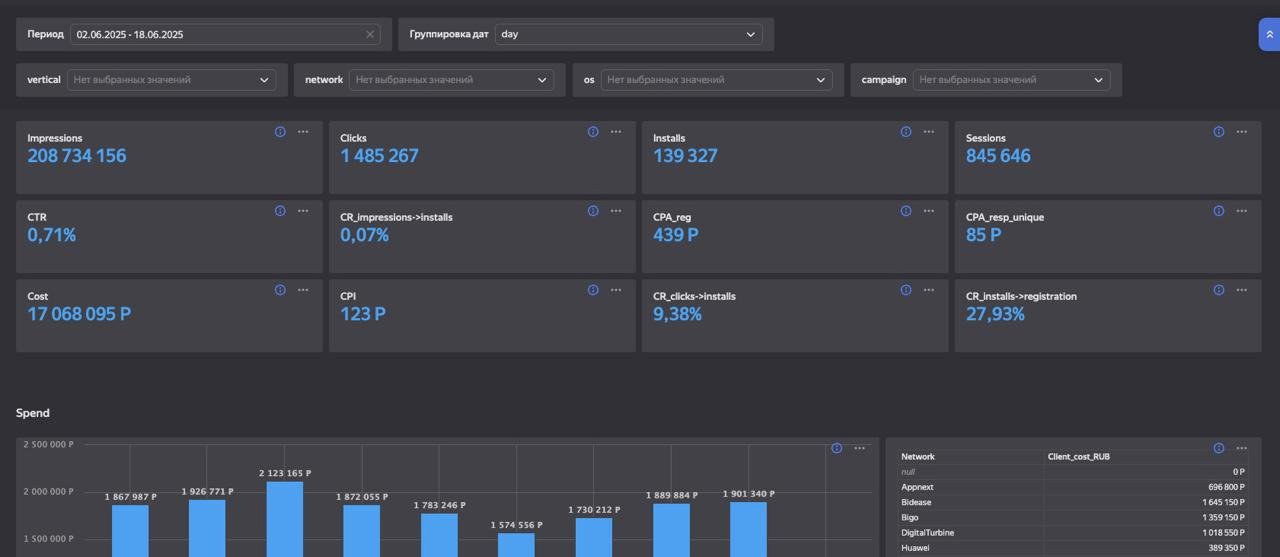
Task: Open the three-dot menu on CPA_reg card
Action: pos(929,211)
